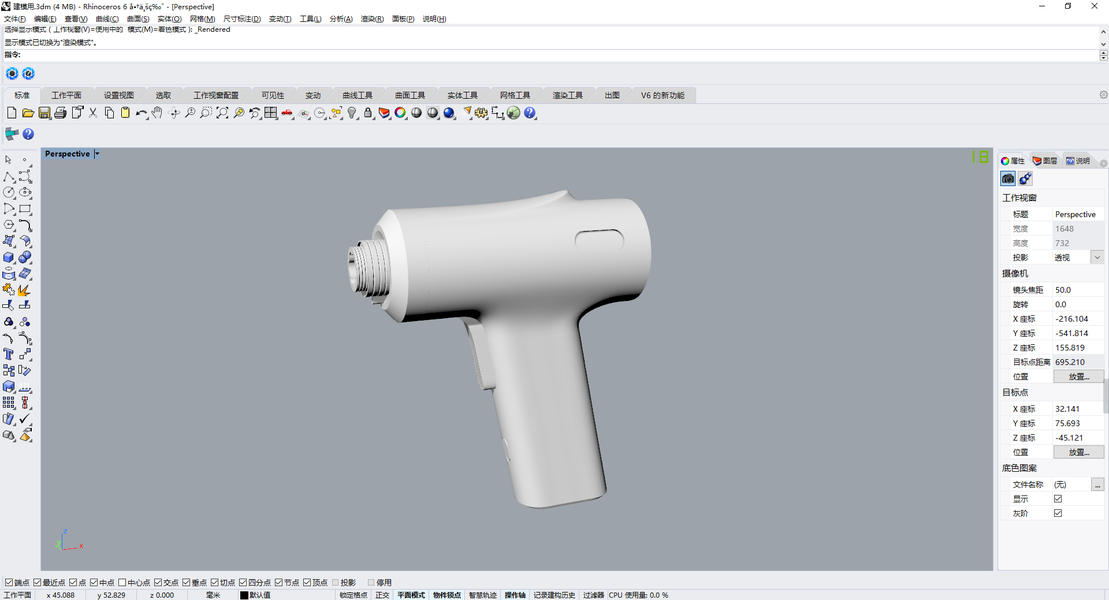This screenshot has height=600, width=1109.
Task: Open the 过滤器 filter in status bar
Action: (x=593, y=595)
